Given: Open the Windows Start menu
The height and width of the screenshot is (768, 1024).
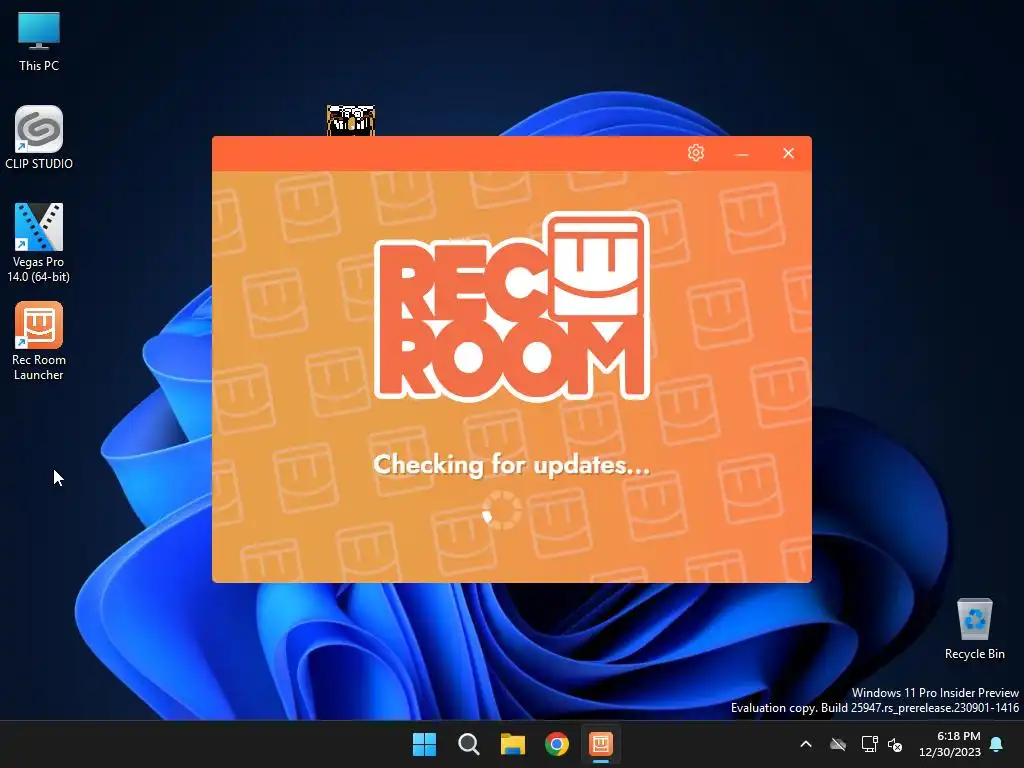Looking at the screenshot, I should [424, 744].
